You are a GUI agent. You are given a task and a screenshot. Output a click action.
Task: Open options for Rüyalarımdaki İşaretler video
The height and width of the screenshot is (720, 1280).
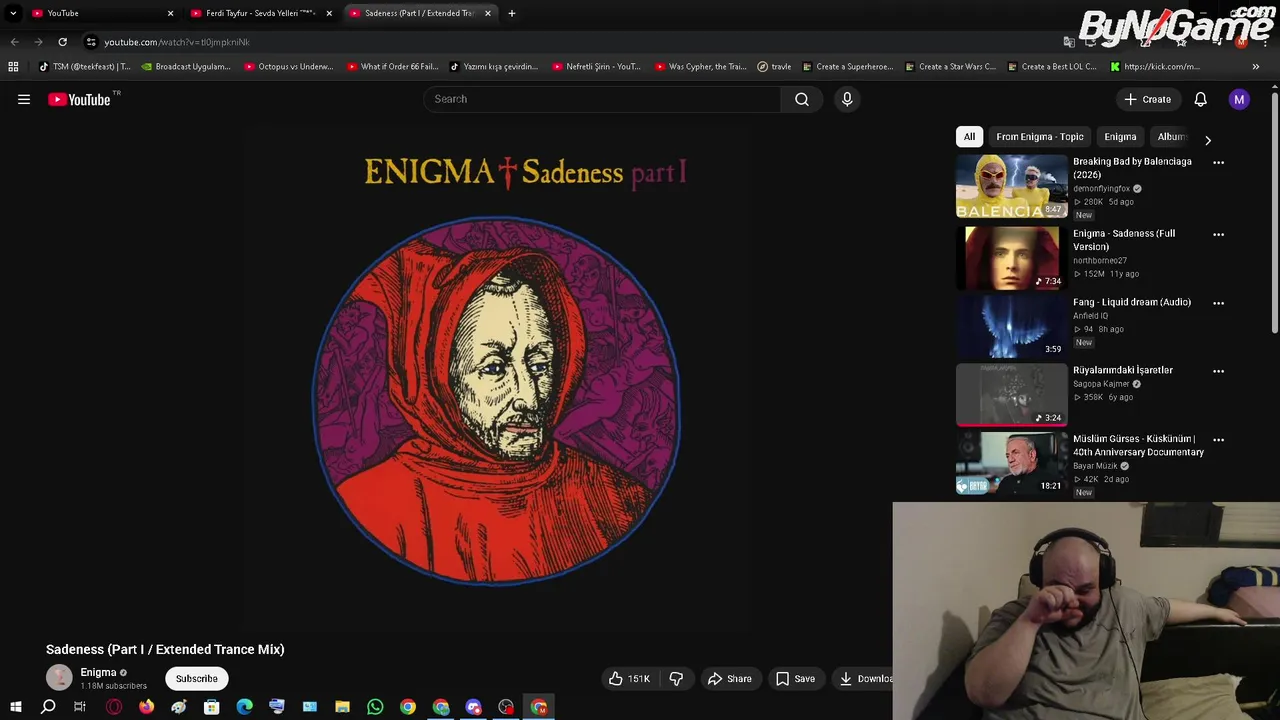(x=1218, y=371)
